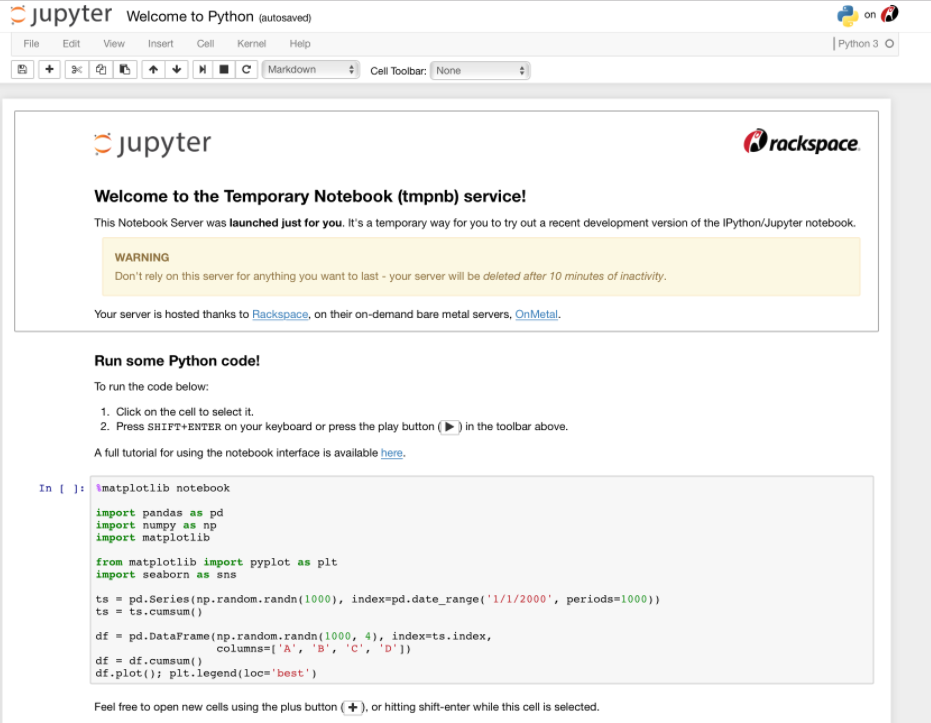931x723 pixels.
Task: Open the tutorial 'here' link
Action: (391, 453)
